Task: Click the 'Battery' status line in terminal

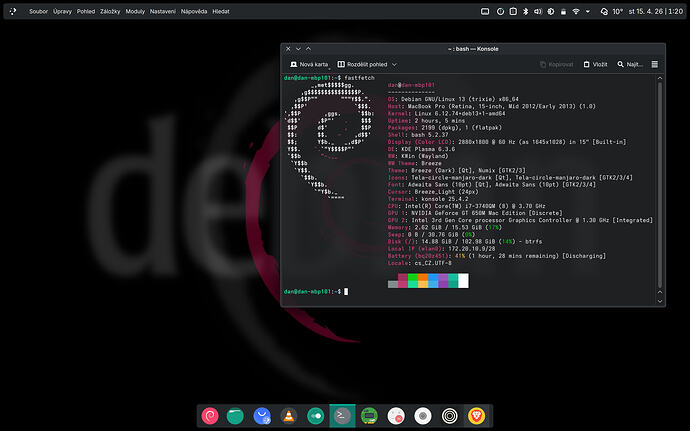Action: click(497, 256)
